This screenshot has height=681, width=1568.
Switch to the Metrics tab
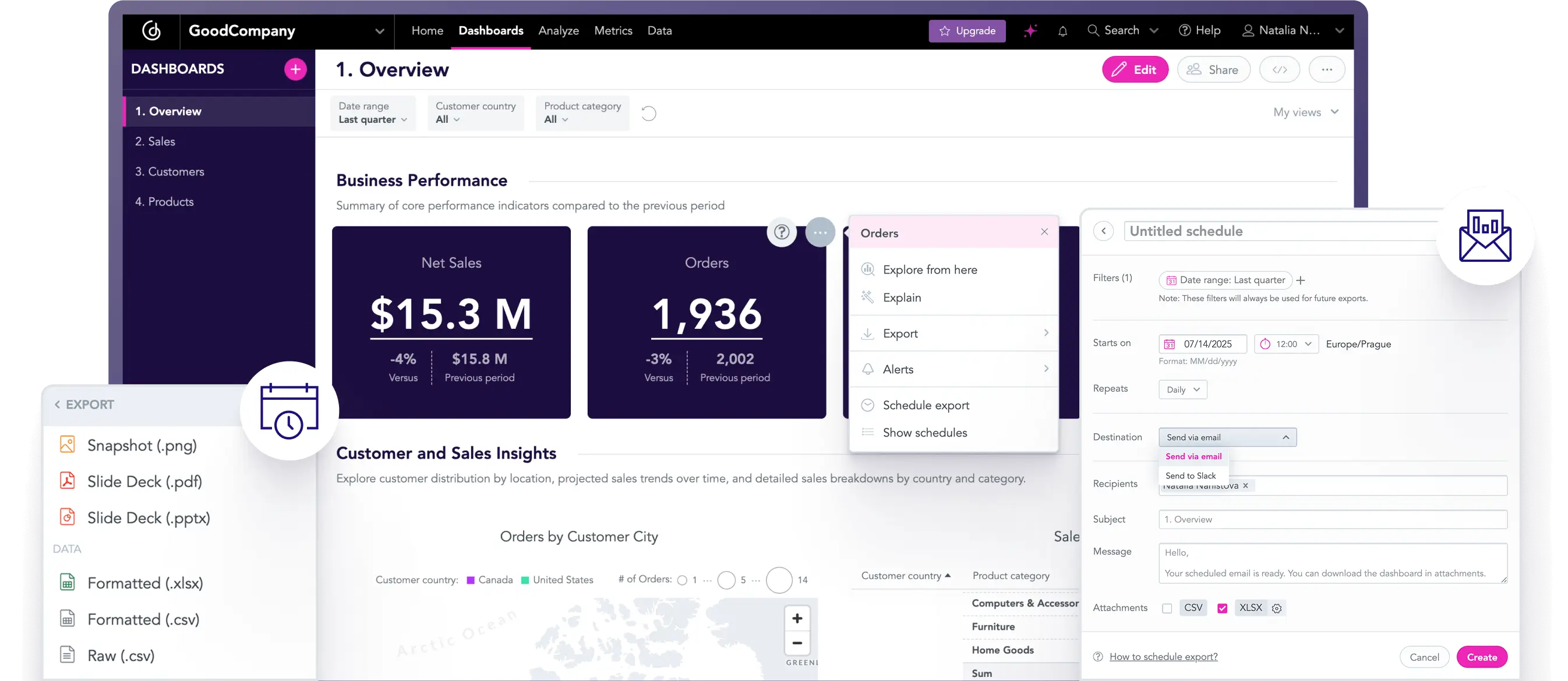click(x=613, y=30)
